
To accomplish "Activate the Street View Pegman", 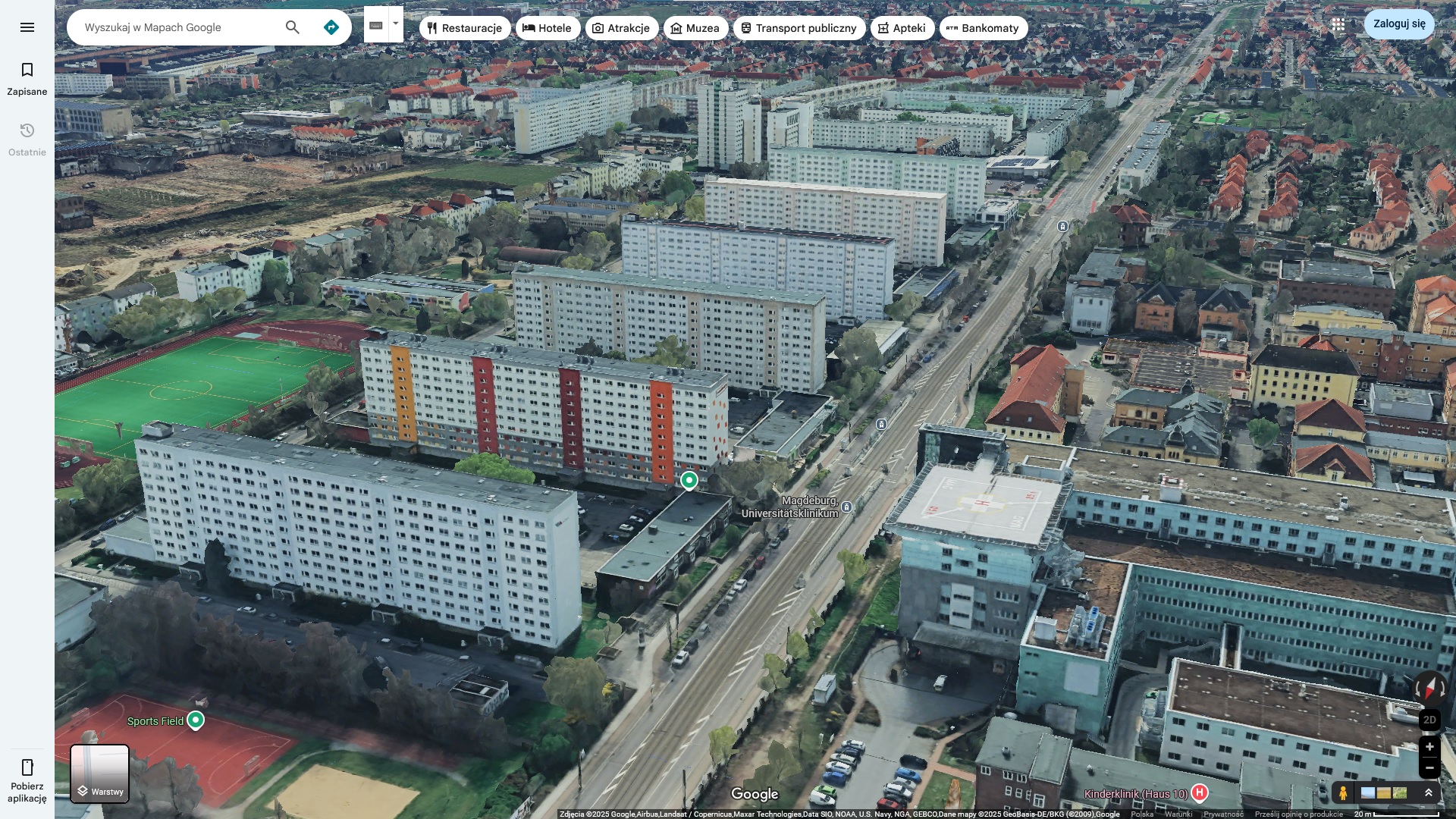I will [1343, 793].
